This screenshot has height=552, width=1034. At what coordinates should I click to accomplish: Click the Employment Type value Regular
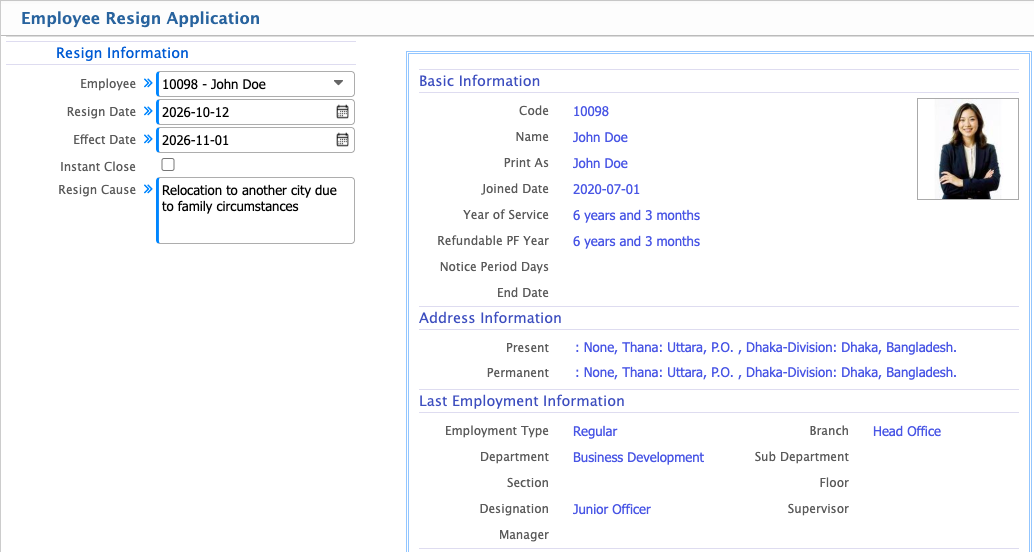(595, 432)
